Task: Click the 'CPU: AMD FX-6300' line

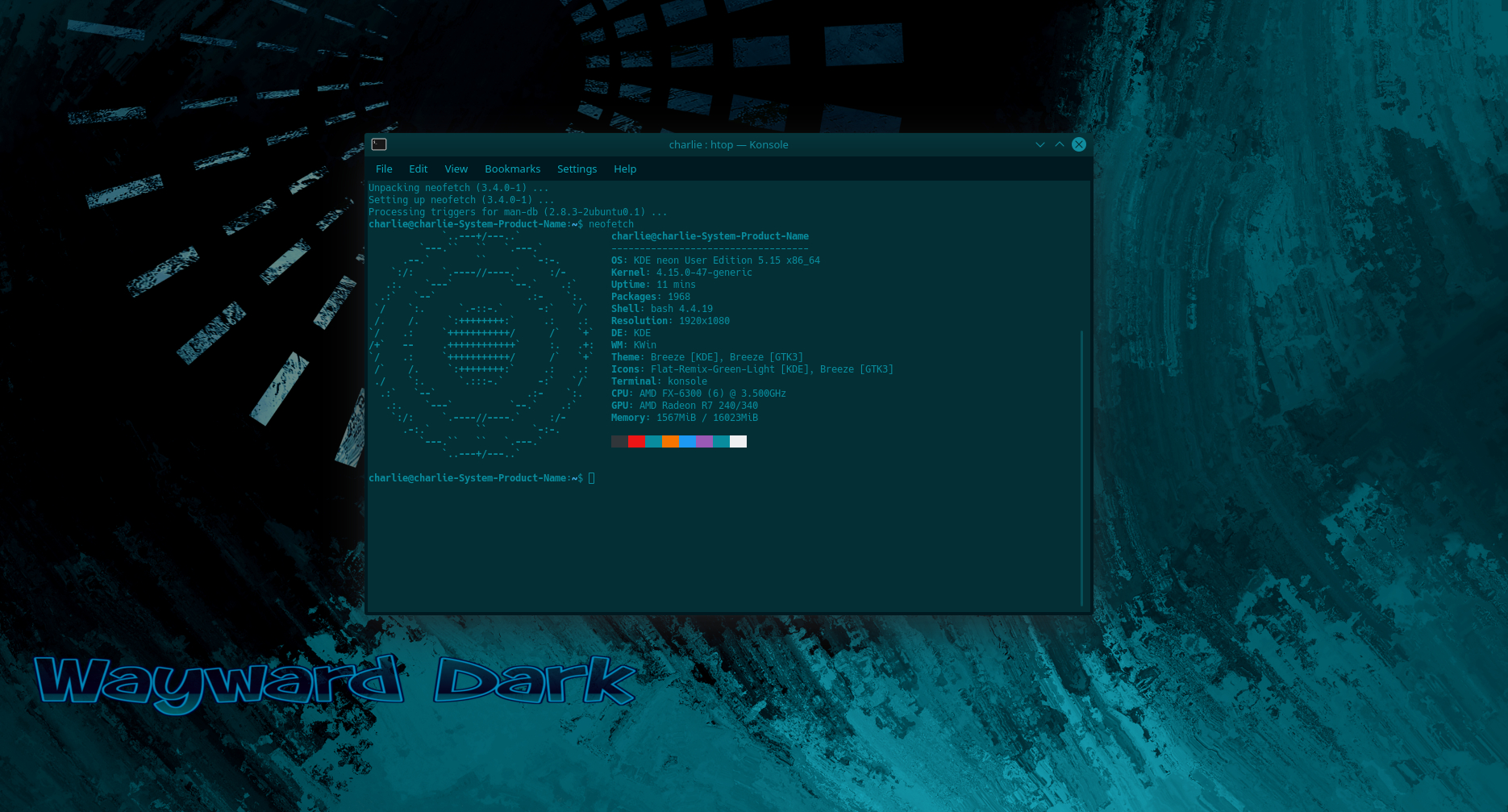Action: 698,394
